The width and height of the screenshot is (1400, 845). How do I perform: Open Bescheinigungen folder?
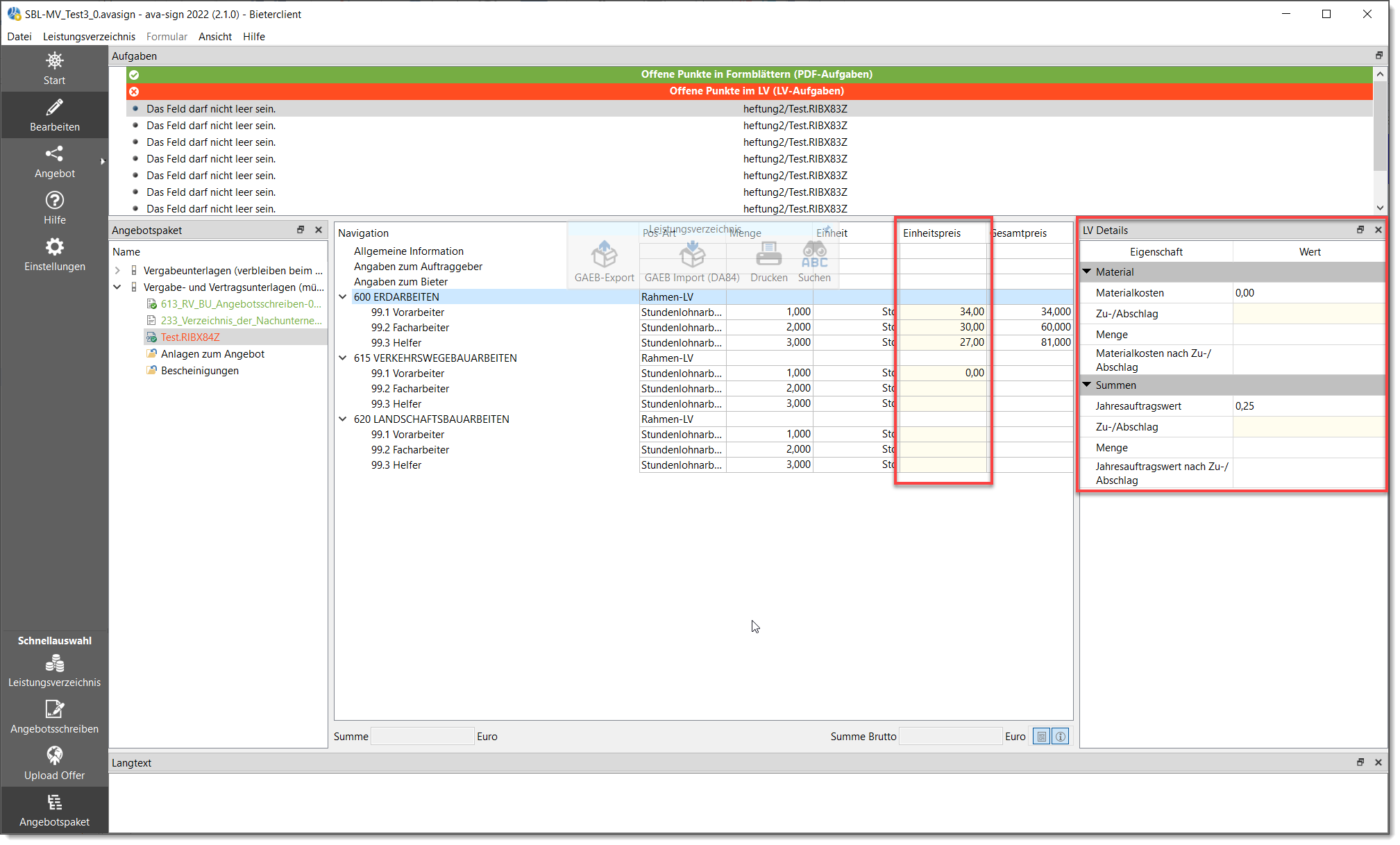200,371
